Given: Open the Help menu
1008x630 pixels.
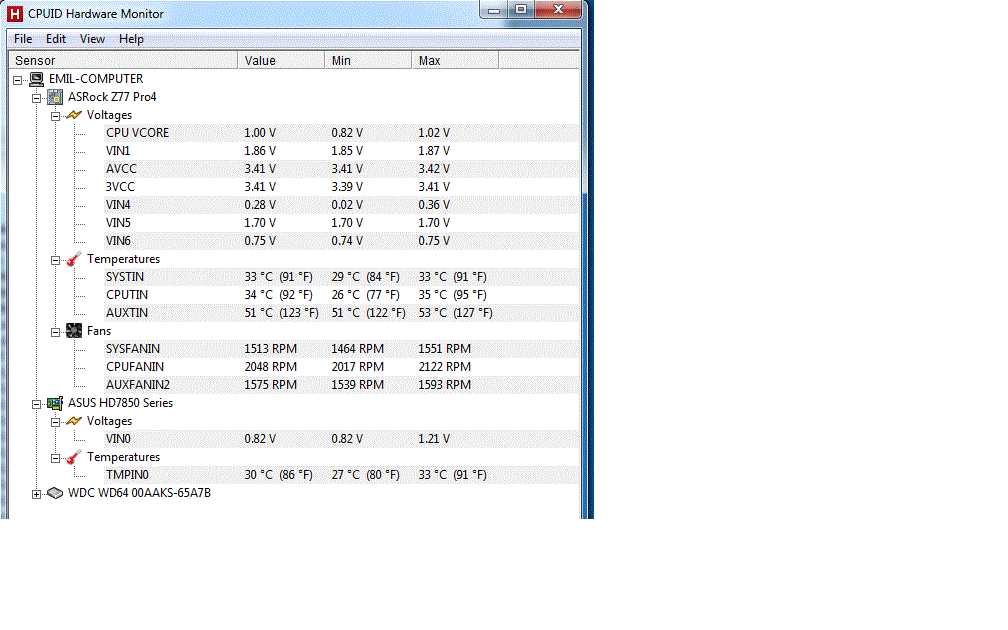Looking at the screenshot, I should pyautogui.click(x=131, y=39).
